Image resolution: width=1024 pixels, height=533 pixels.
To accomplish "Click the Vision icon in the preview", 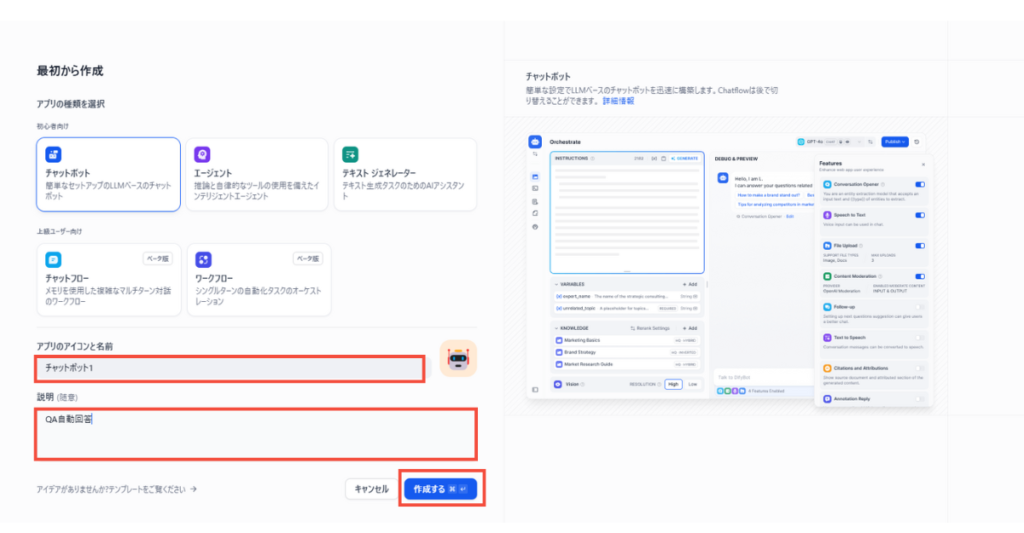I will click(x=558, y=385).
